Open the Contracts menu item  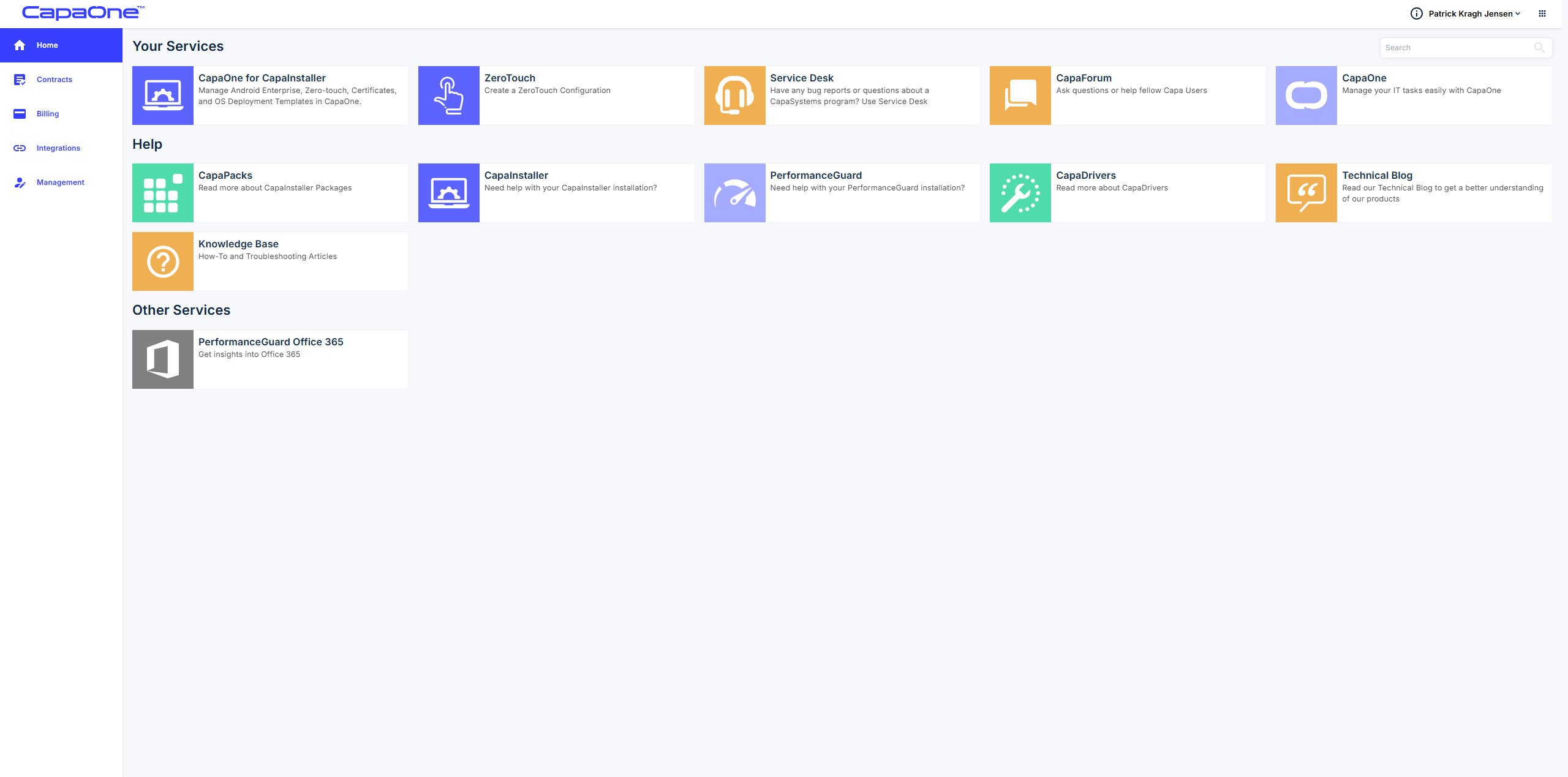click(x=61, y=80)
